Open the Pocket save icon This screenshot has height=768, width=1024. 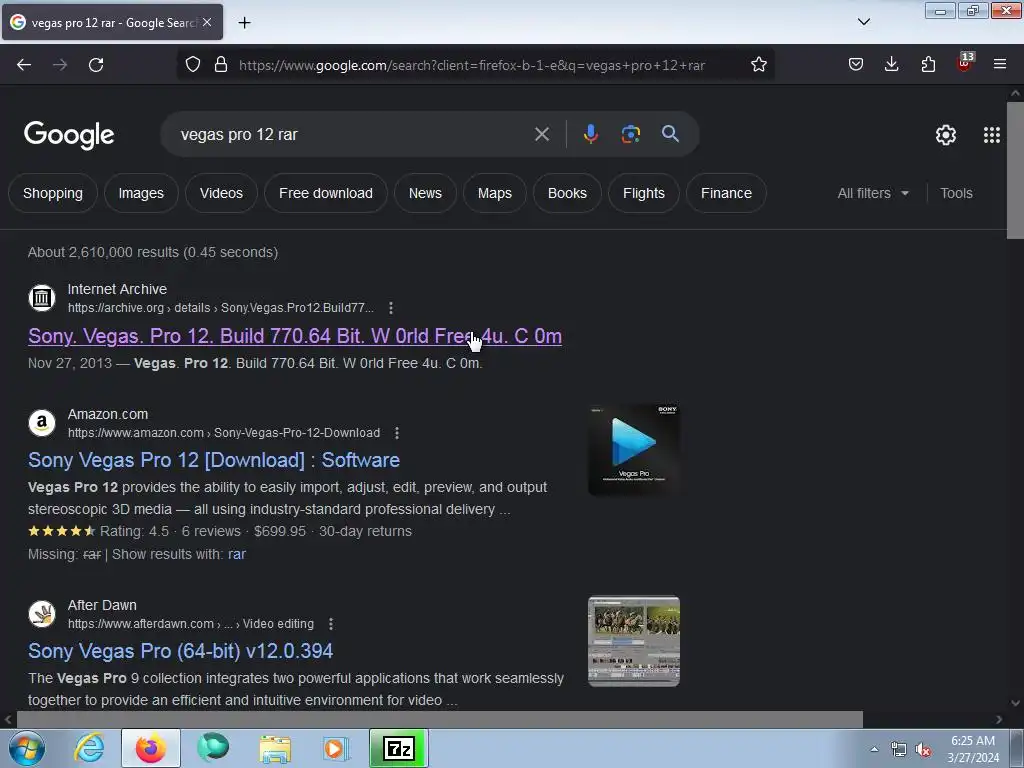856,64
